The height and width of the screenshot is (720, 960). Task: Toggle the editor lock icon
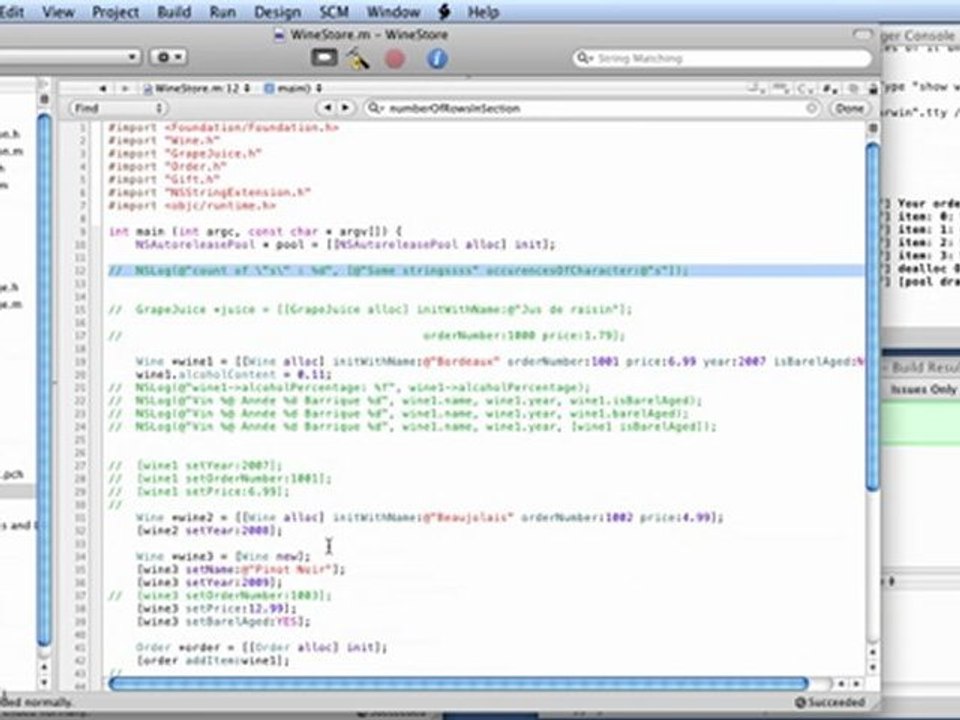coord(872,89)
